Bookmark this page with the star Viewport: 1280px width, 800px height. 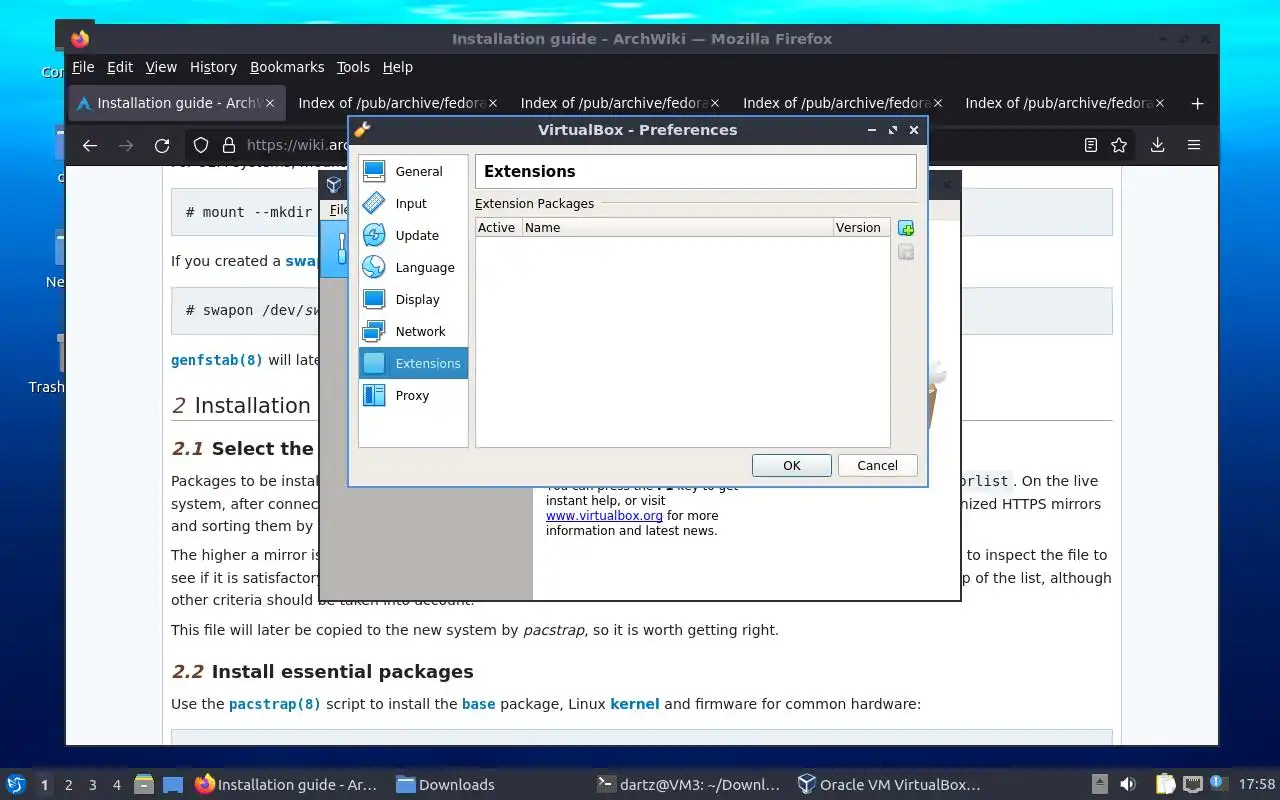coord(1119,145)
